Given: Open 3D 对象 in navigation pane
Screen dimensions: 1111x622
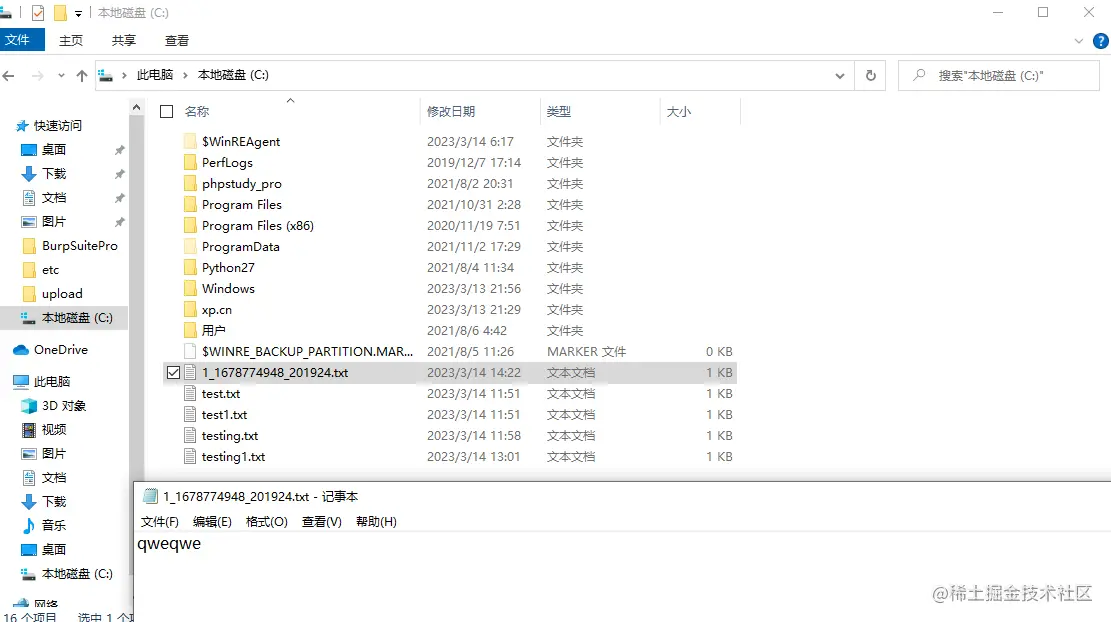Looking at the screenshot, I should [63, 406].
